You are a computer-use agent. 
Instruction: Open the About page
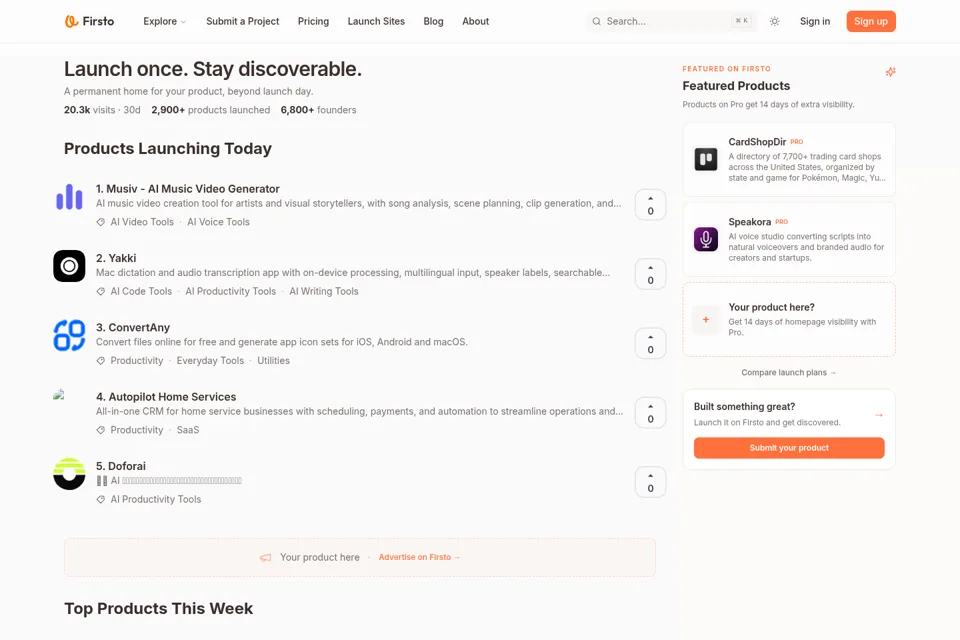click(x=475, y=21)
